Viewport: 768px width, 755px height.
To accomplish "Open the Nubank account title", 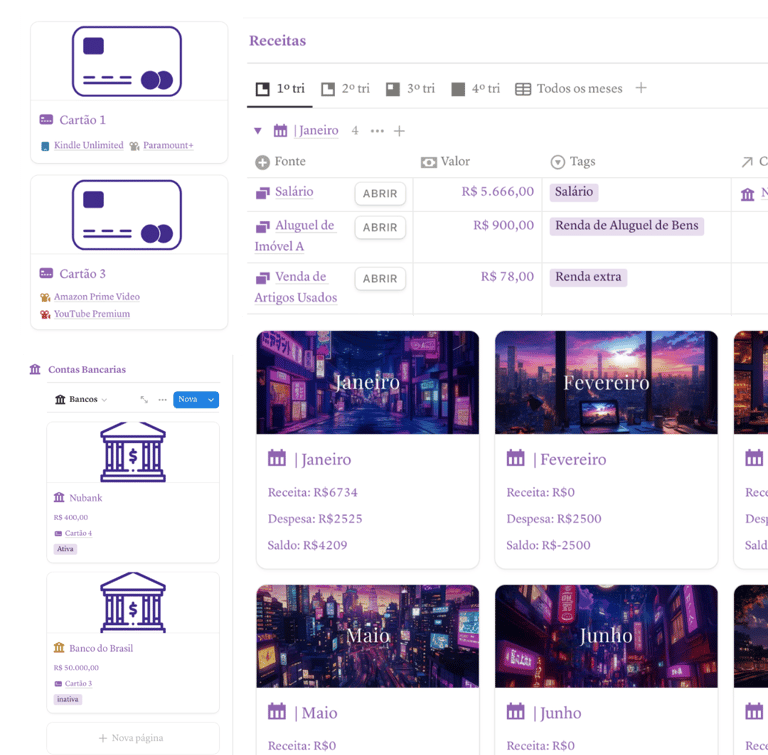I will [x=86, y=498].
